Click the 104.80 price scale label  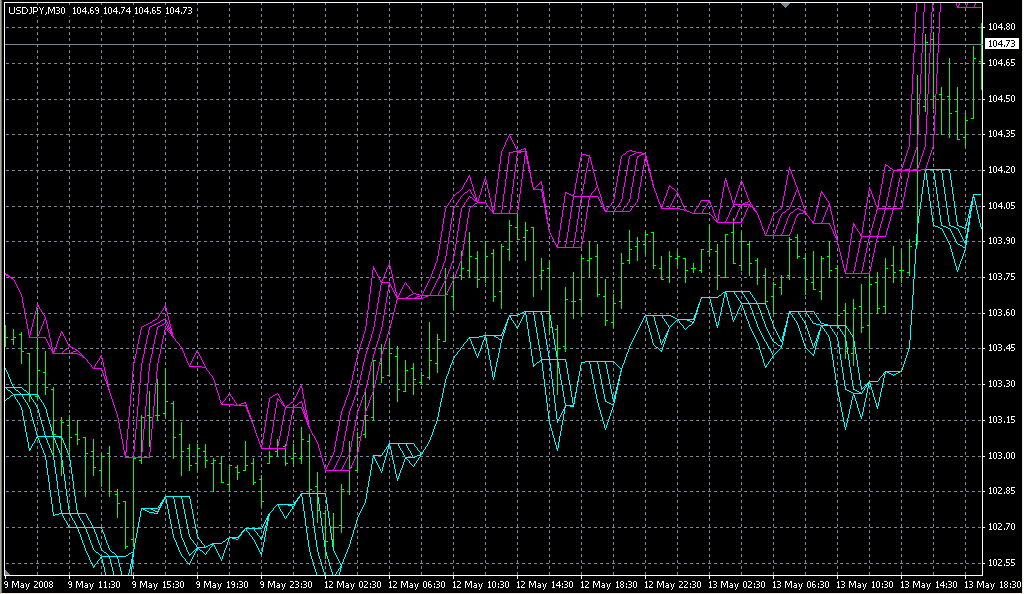click(1002, 26)
